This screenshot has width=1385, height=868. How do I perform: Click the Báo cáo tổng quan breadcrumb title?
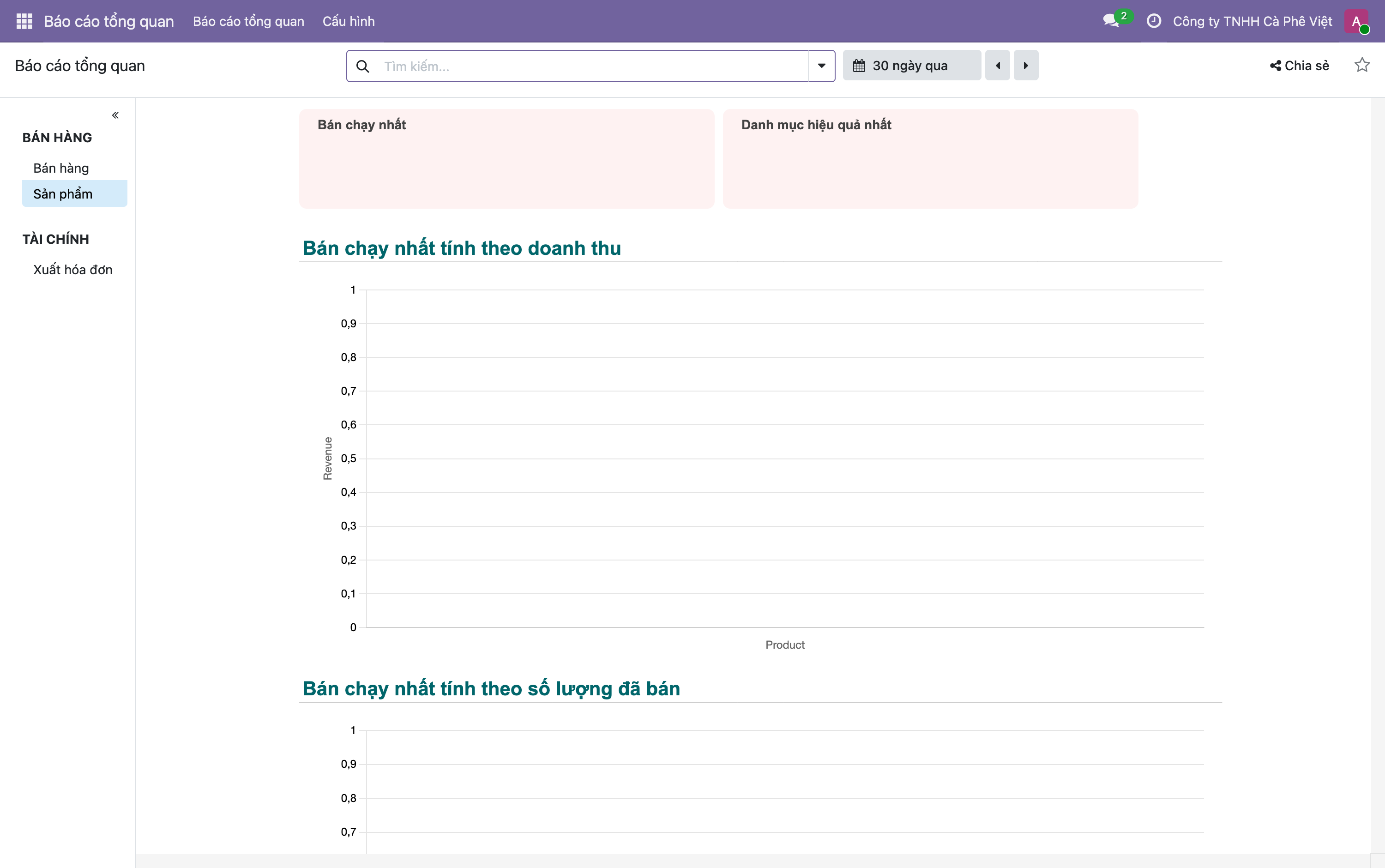pos(80,66)
